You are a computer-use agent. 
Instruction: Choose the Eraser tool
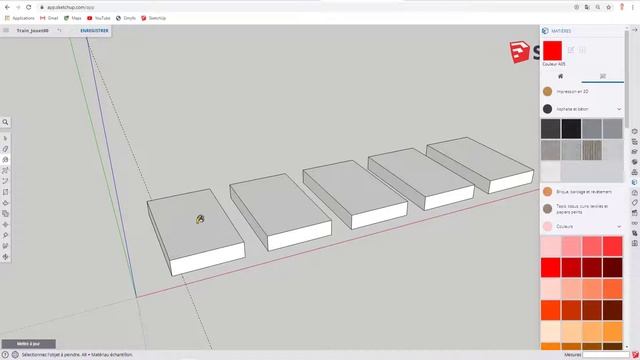click(x=5, y=149)
